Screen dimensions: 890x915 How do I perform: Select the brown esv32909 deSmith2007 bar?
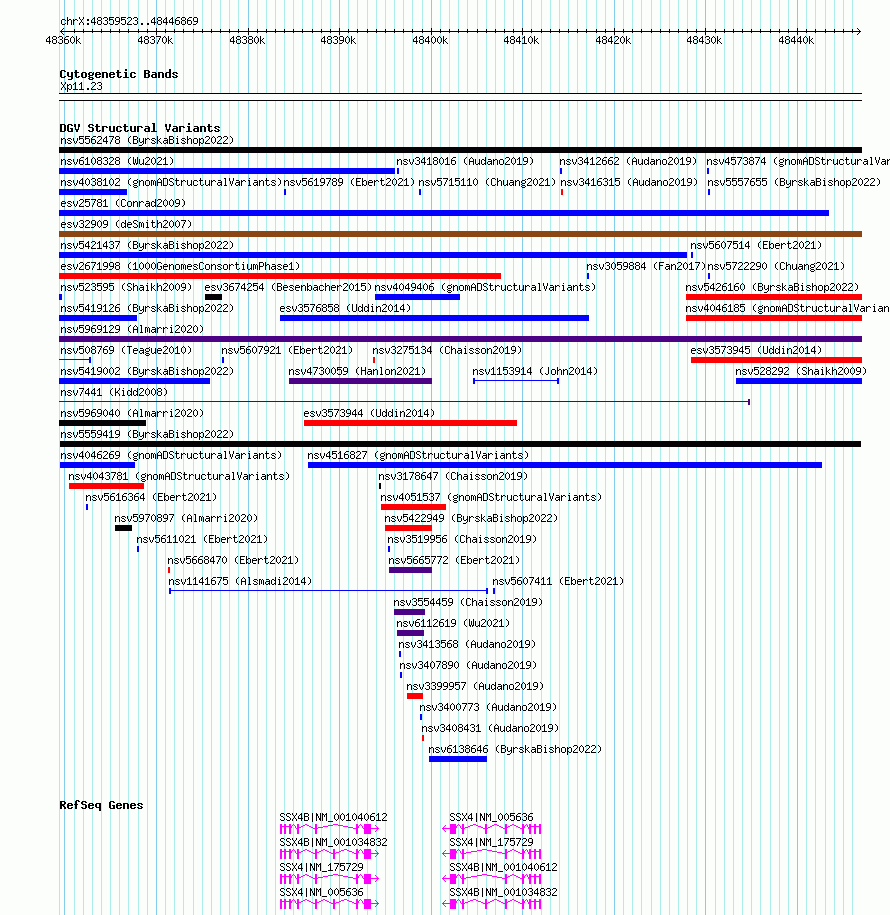click(460, 234)
